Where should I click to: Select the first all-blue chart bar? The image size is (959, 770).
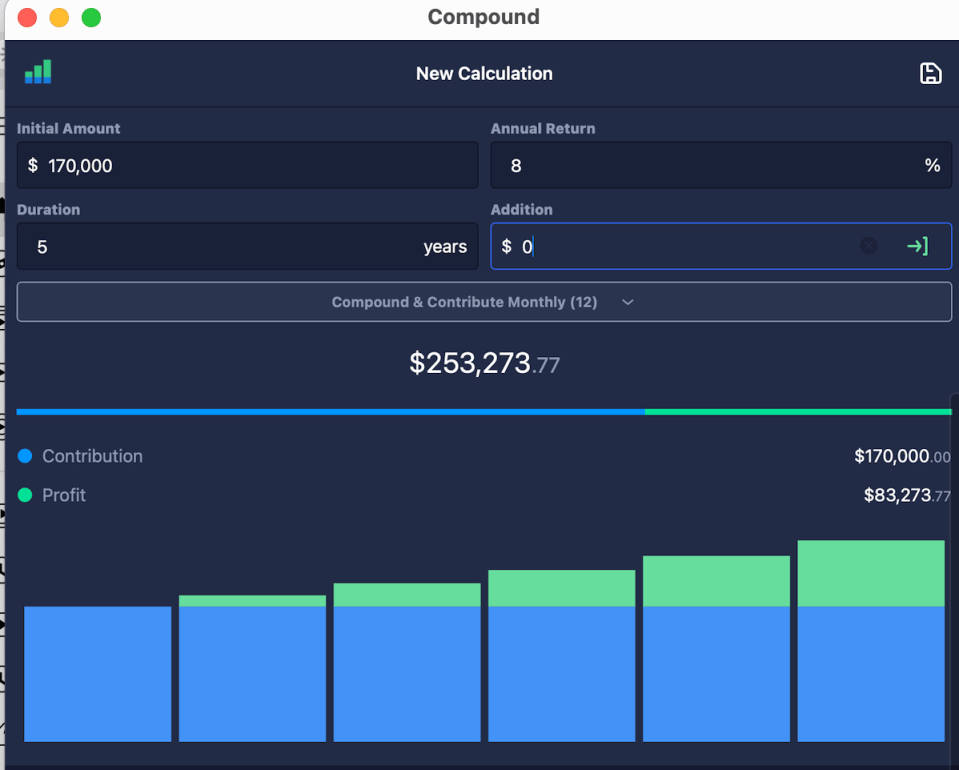[97, 673]
